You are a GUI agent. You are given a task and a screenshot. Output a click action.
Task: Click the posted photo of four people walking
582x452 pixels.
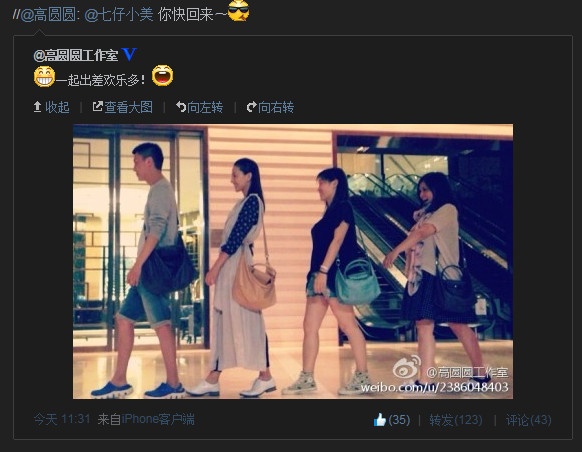point(293,261)
